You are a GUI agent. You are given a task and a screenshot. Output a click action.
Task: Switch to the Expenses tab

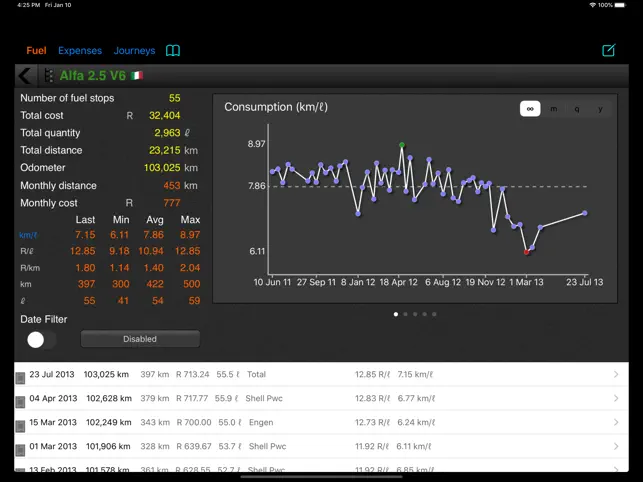coord(80,50)
